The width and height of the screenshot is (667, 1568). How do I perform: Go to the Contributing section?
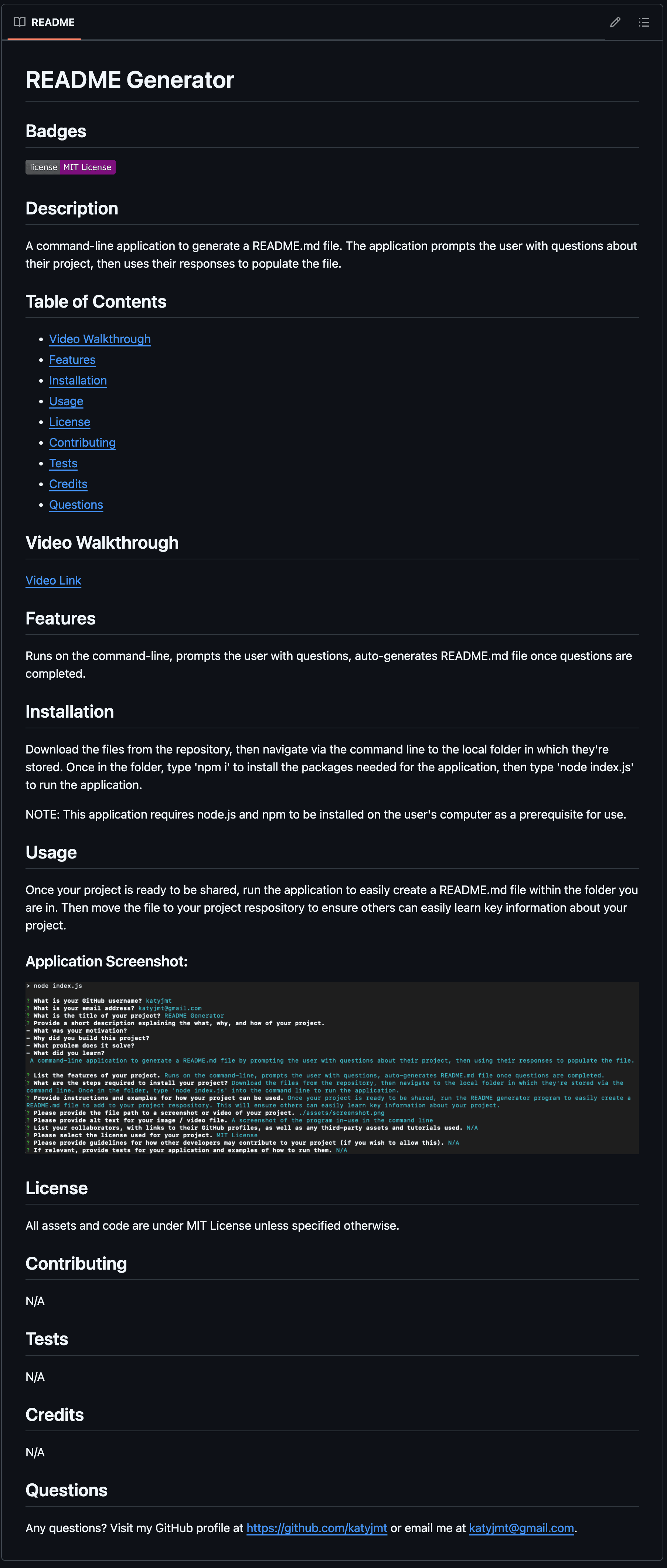(82, 443)
